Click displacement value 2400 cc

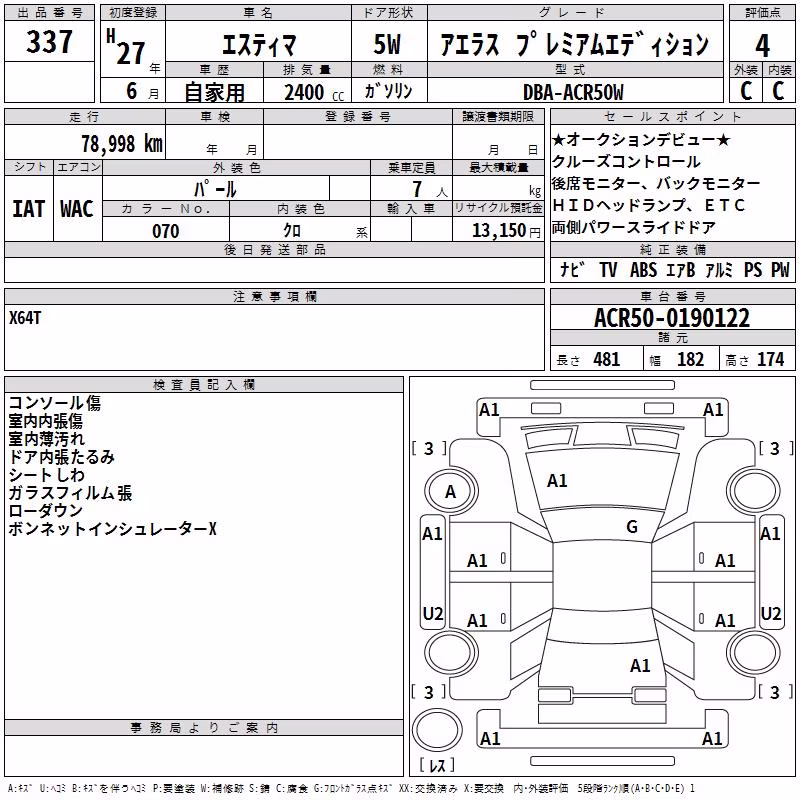(314, 92)
